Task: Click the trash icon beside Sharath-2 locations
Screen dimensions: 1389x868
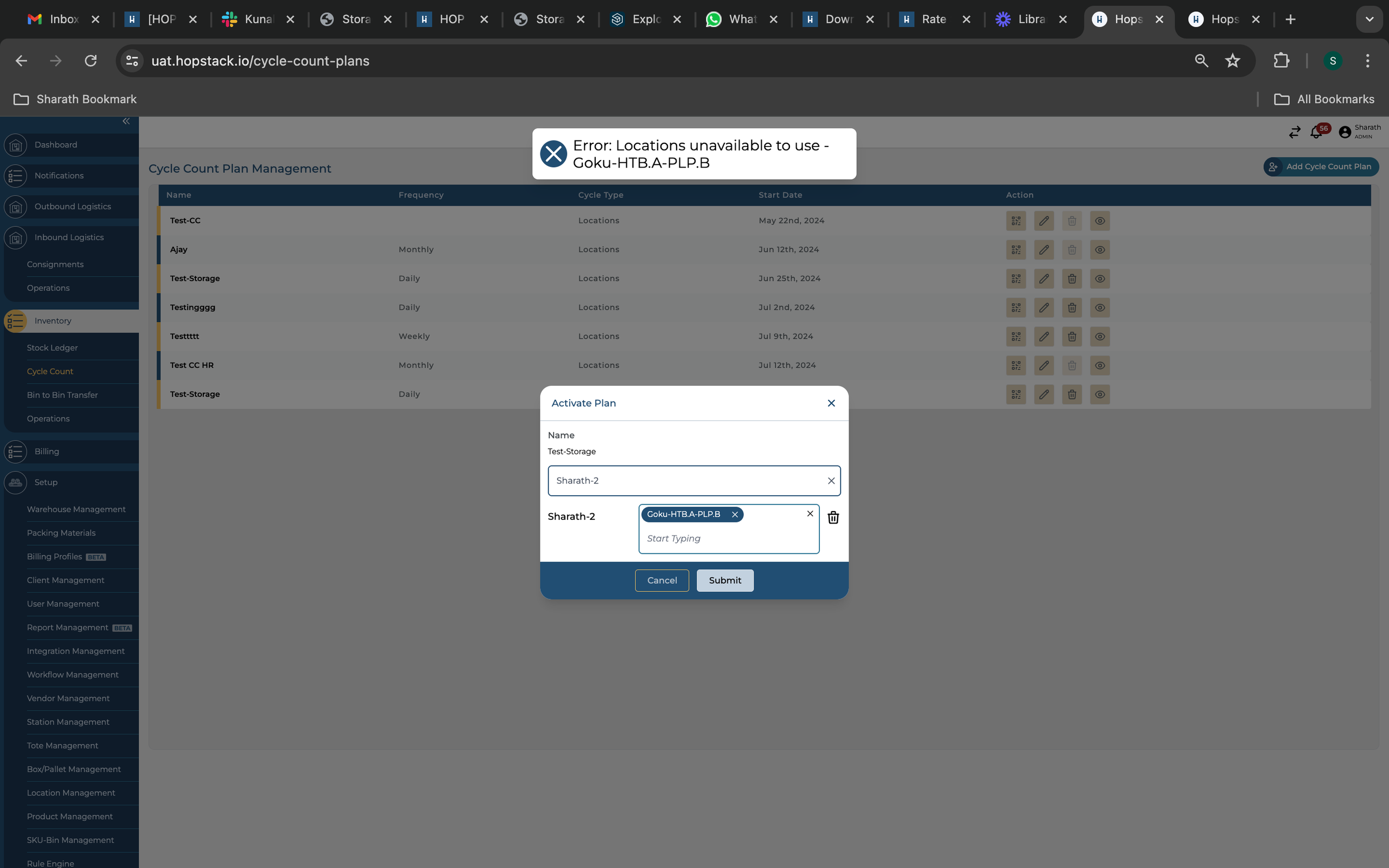Action: 833,517
